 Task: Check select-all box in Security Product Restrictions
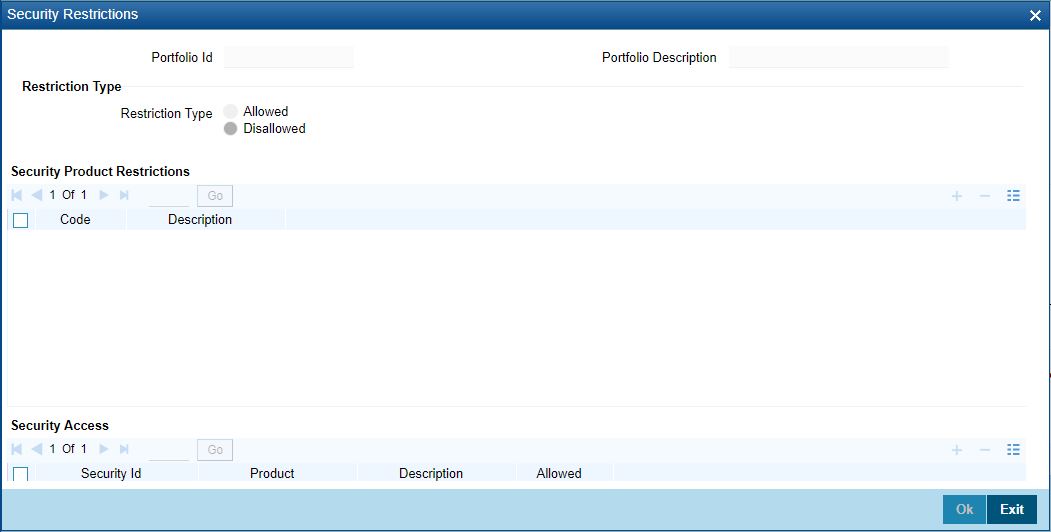pos(21,220)
